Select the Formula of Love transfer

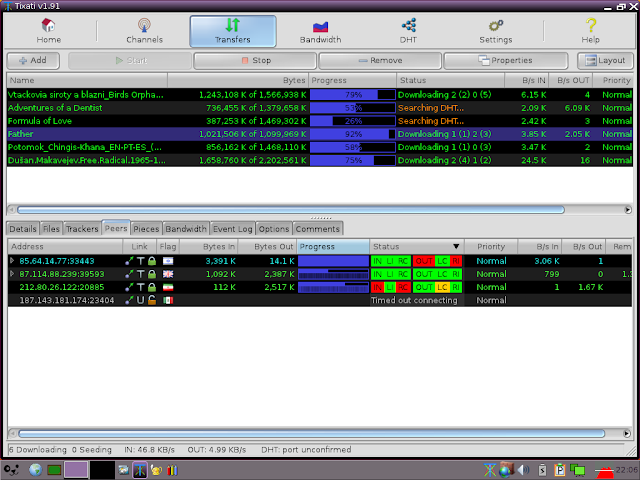320,121
